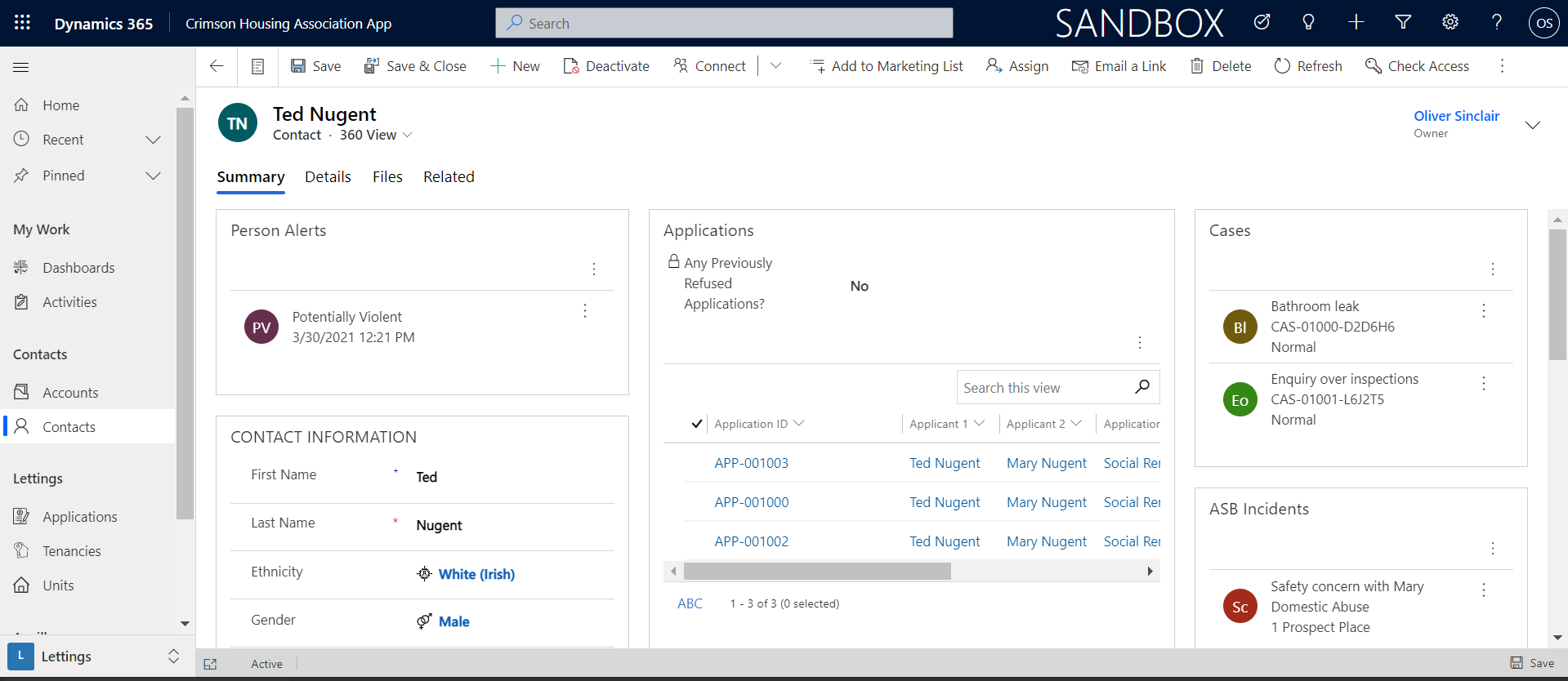Click the back arrow in command bar
Viewport: 1568px width, 681px height.
217,66
